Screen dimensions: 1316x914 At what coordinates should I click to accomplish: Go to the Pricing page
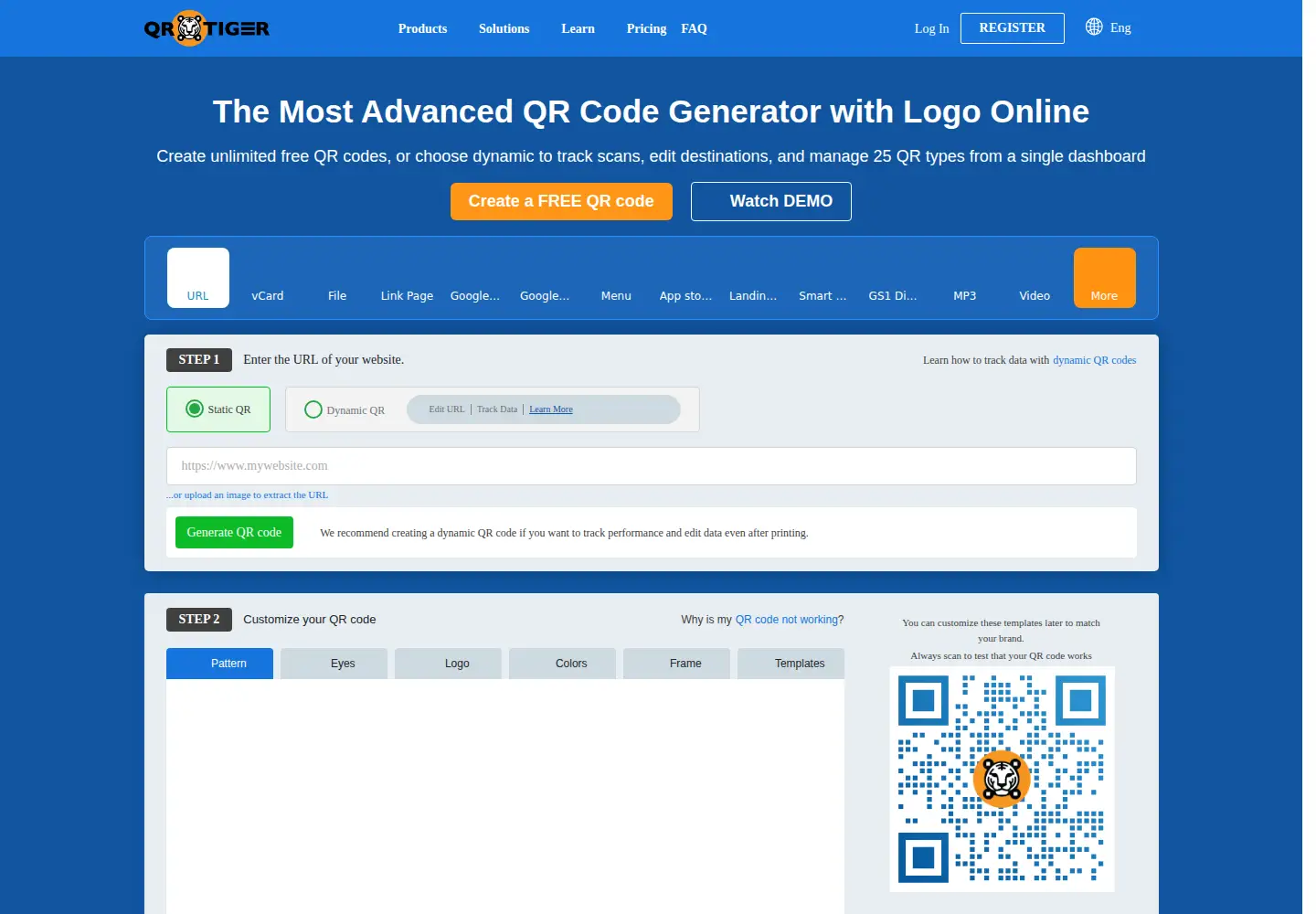(x=646, y=28)
